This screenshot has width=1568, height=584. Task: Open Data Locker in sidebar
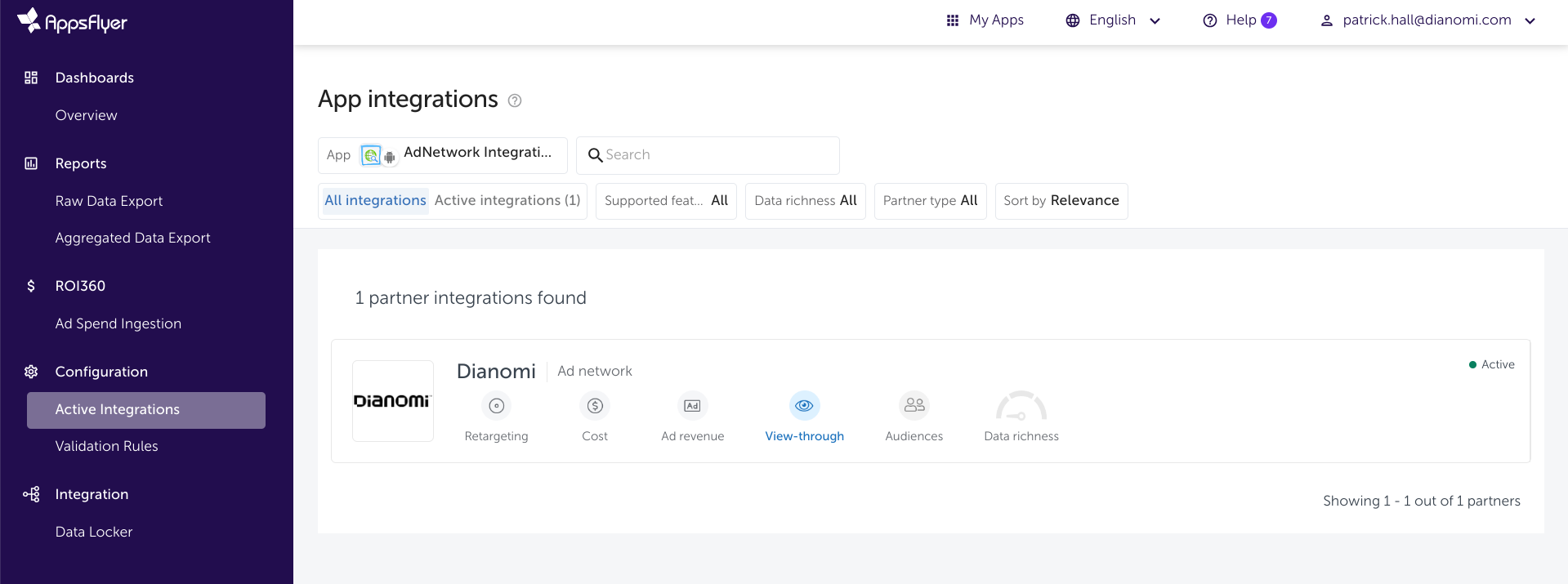click(x=94, y=532)
